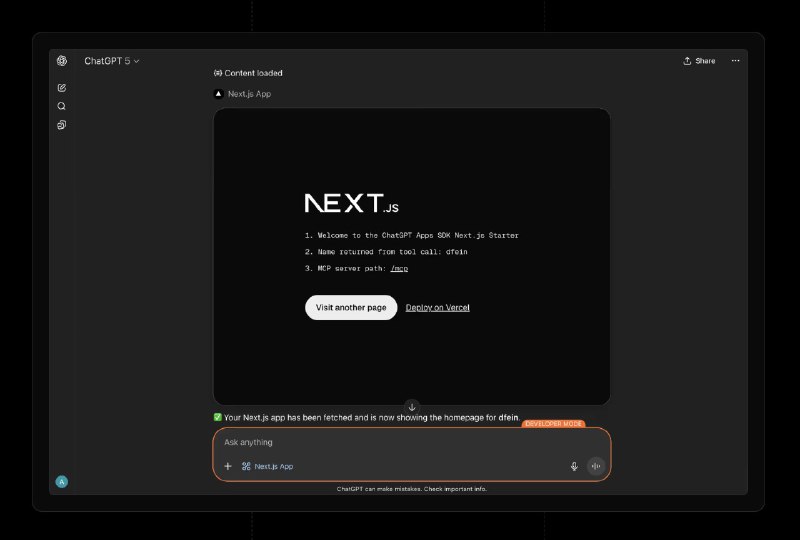Start voice mode with the waveform button
The image size is (800, 540).
596,466
